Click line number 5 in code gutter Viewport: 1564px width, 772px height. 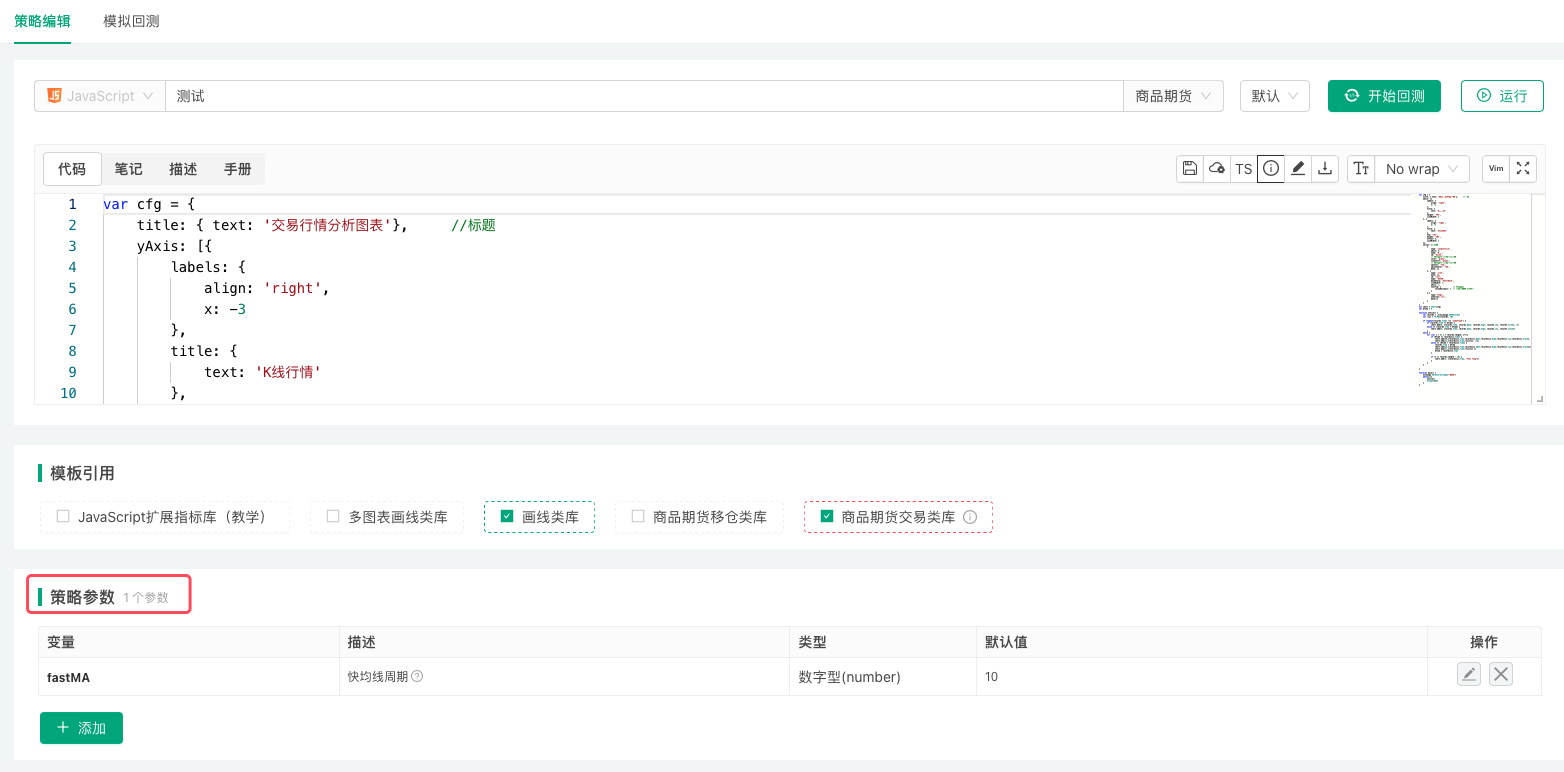click(x=72, y=288)
